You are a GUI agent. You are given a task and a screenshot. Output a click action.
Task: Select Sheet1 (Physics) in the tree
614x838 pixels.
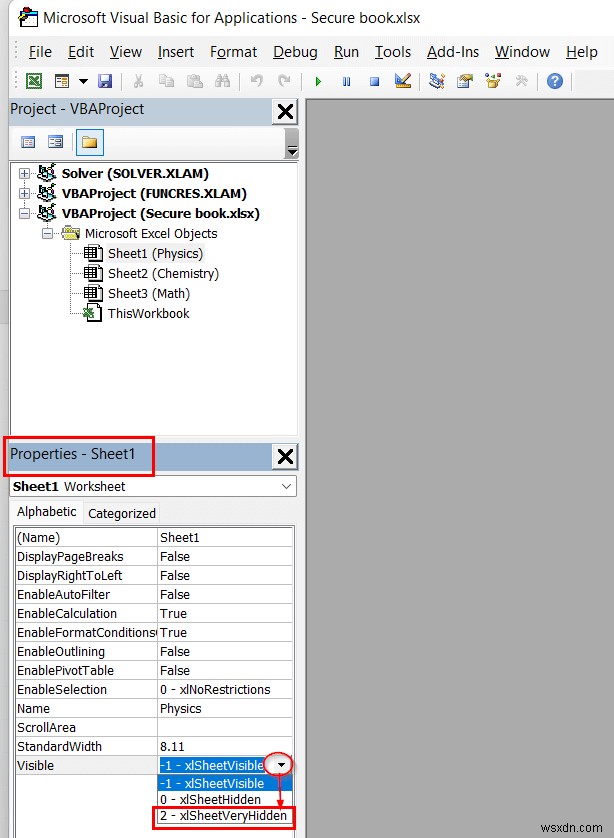155,253
